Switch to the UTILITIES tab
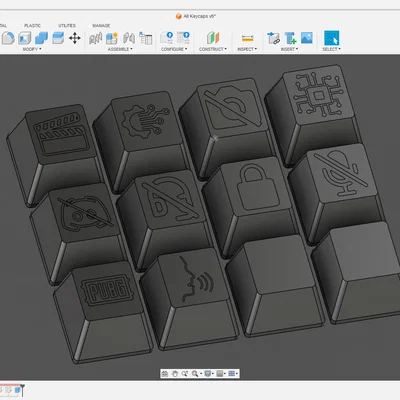 tap(67, 25)
